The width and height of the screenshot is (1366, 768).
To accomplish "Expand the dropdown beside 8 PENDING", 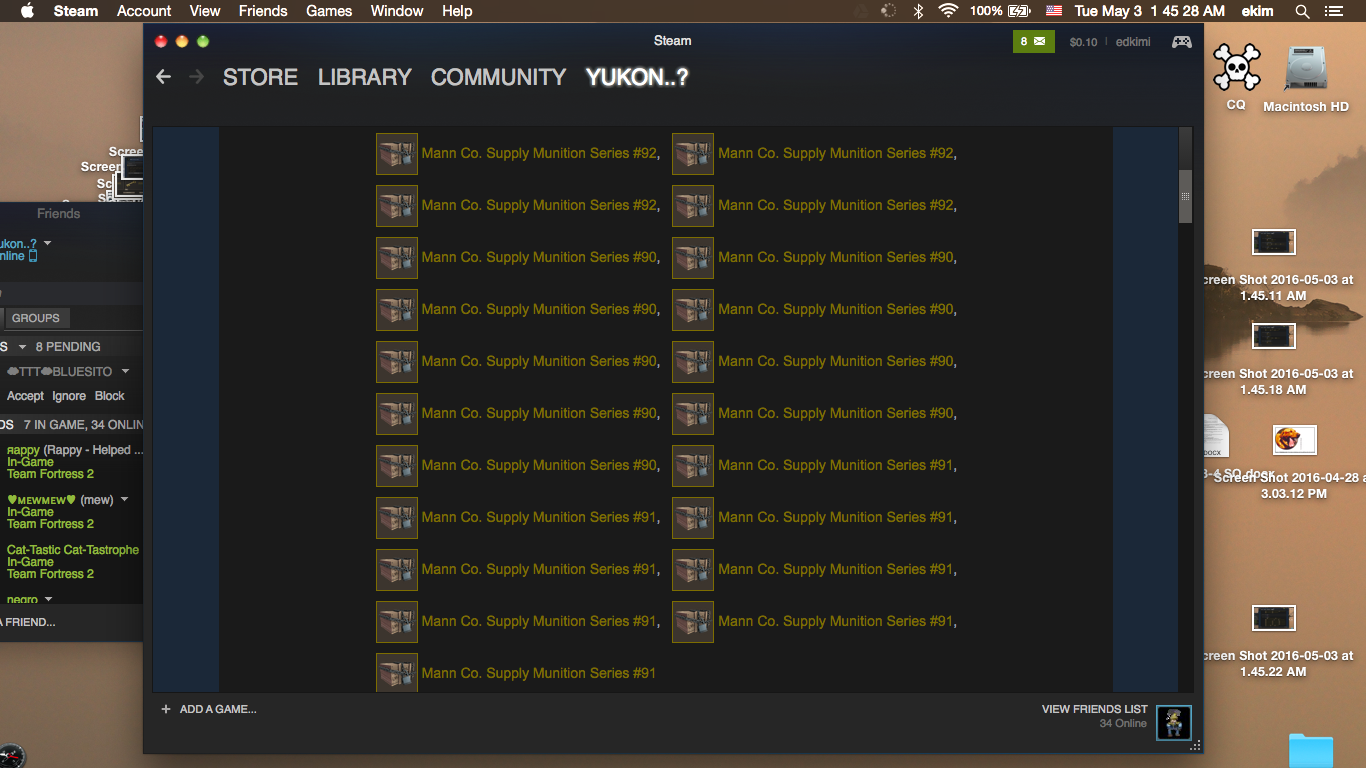I will click(22, 347).
